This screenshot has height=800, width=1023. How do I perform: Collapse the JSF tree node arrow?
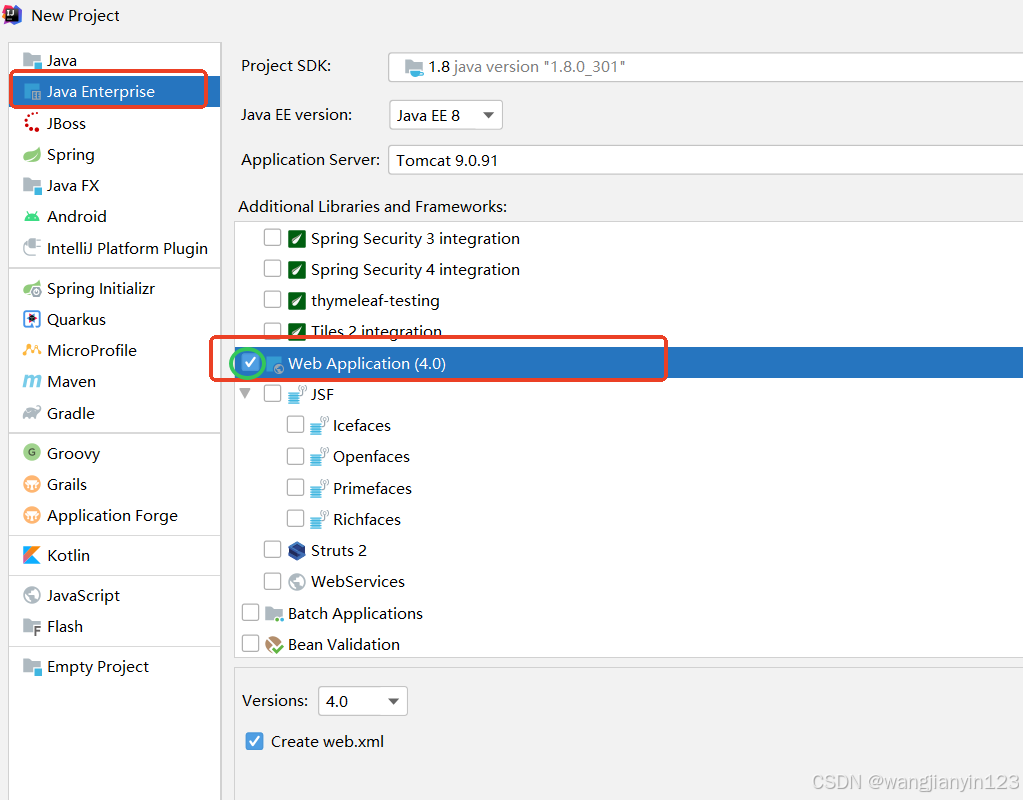(x=245, y=393)
